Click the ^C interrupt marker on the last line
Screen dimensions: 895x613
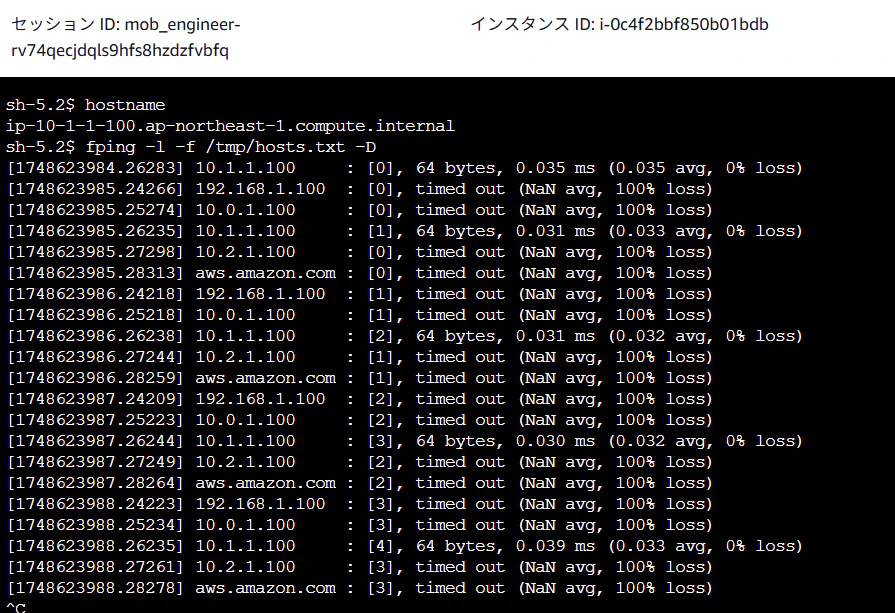tap(16, 607)
